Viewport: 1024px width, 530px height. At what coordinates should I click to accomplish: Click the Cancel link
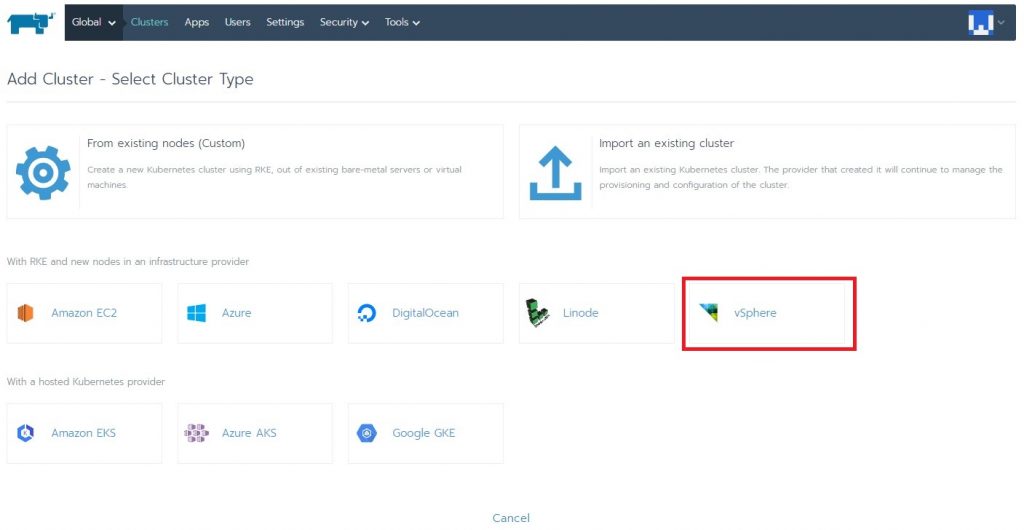(x=511, y=518)
